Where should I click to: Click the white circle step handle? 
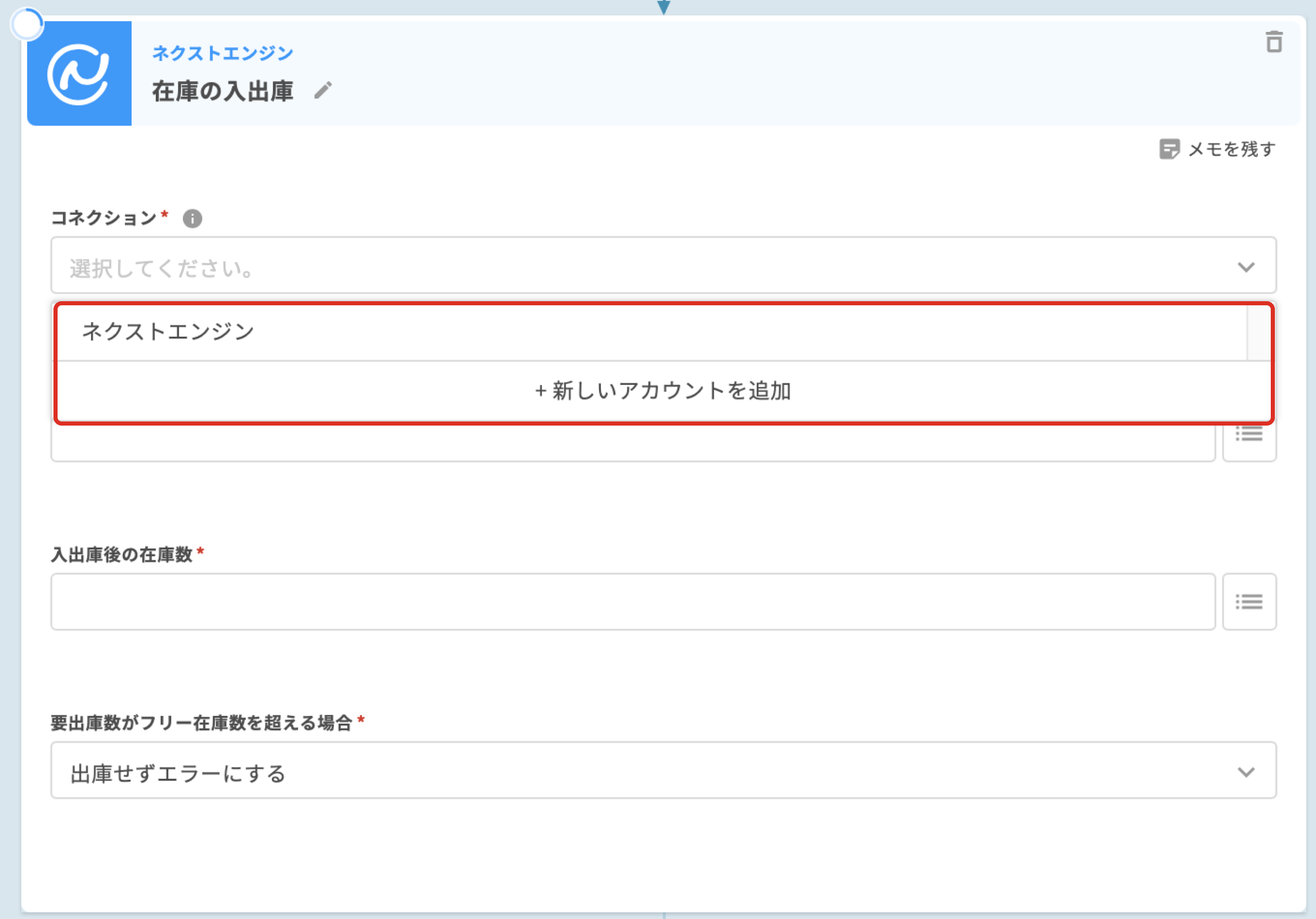pyautogui.click(x=27, y=25)
